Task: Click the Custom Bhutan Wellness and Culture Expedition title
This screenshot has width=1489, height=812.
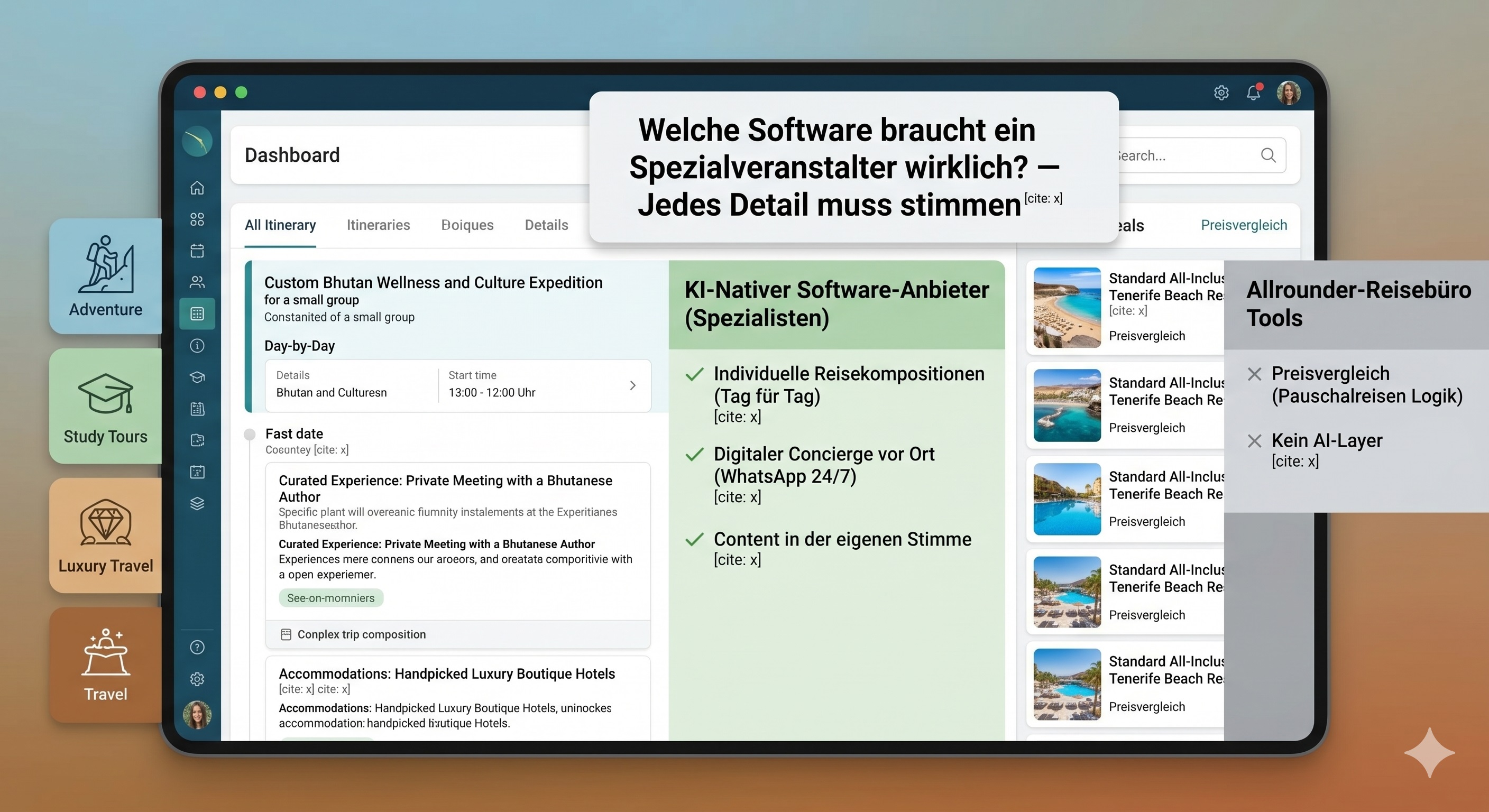Action: pos(434,283)
